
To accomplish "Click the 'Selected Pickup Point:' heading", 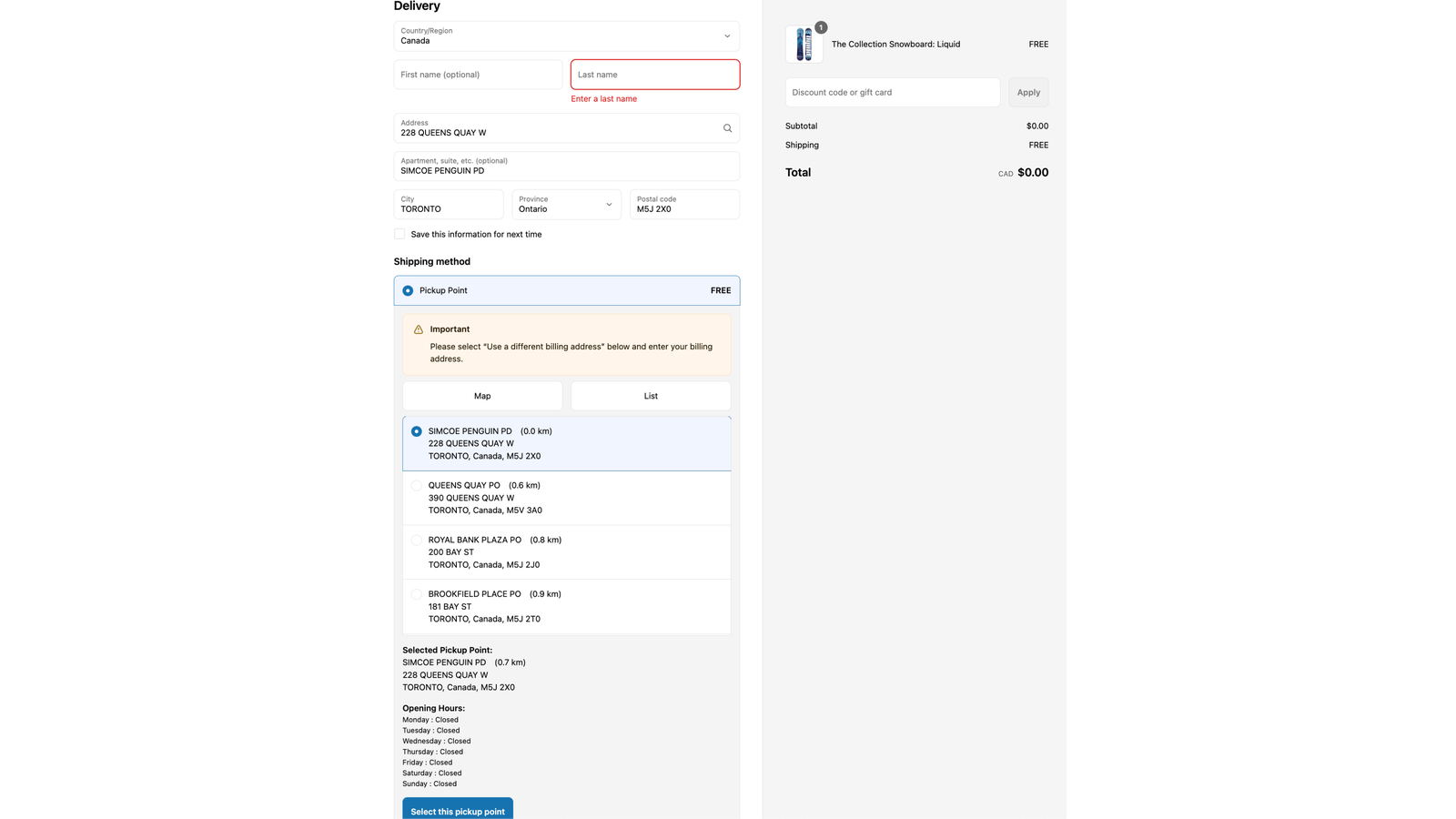I will [448, 651].
